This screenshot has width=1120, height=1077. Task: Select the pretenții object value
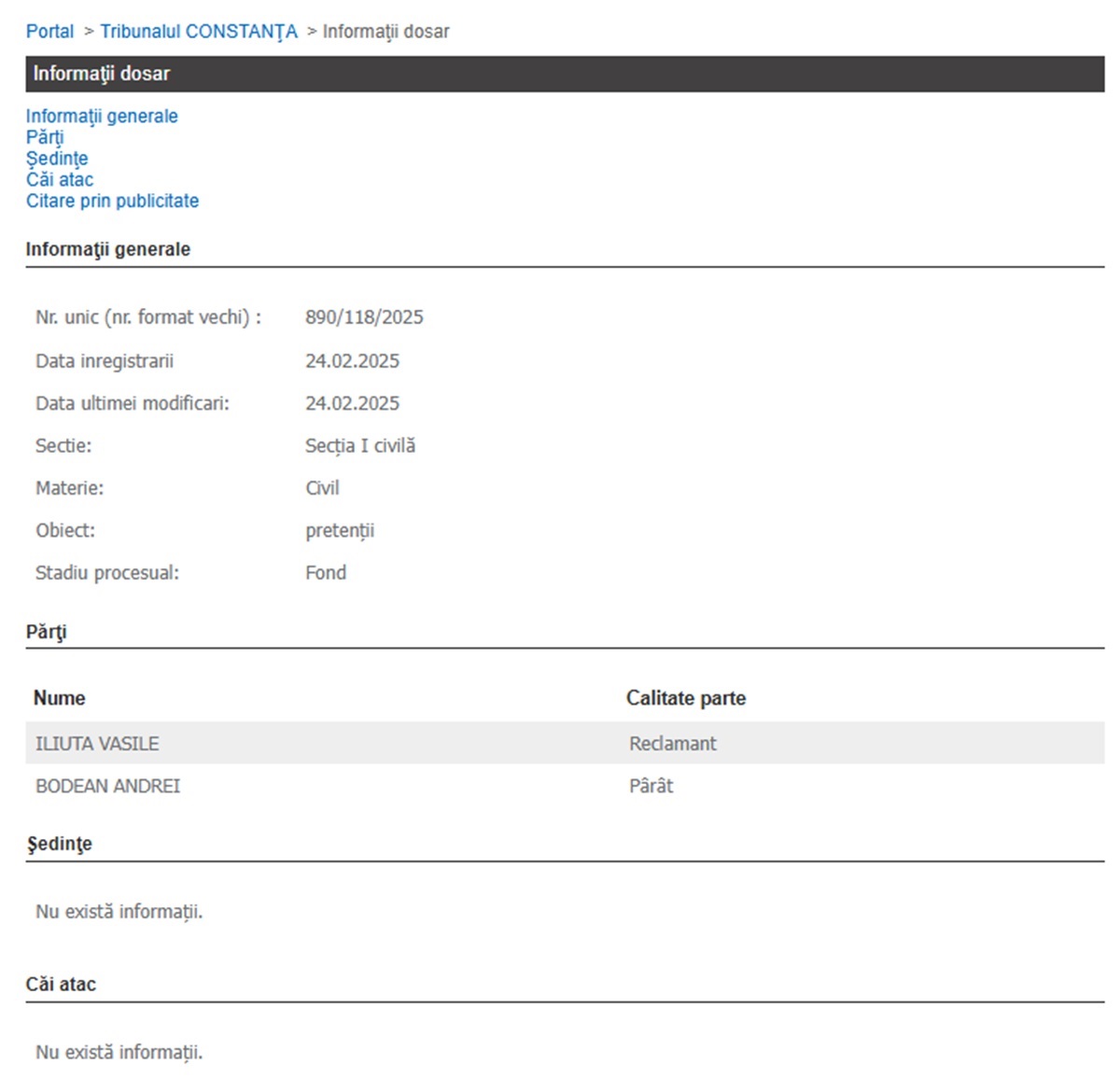(340, 531)
